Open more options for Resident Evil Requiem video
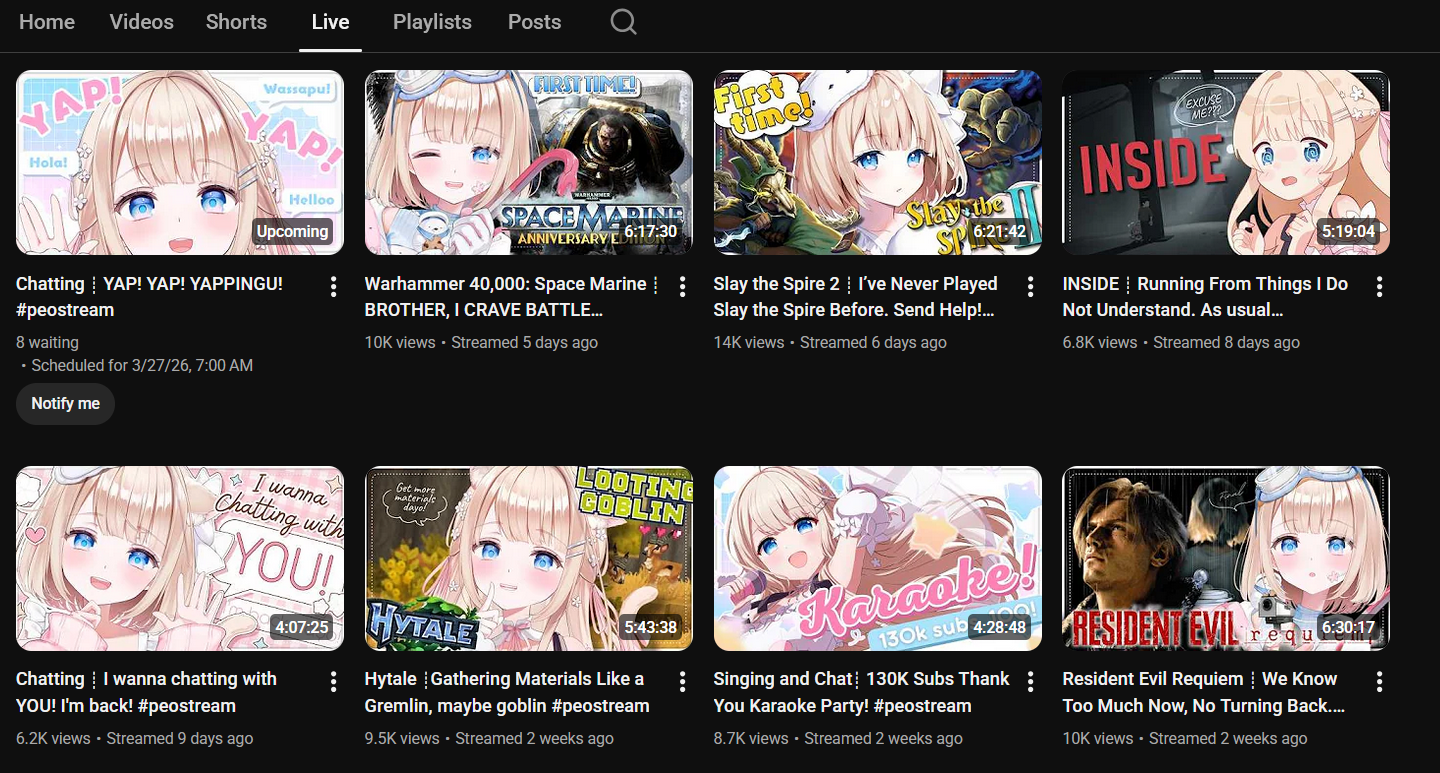The image size is (1440, 773). [1379, 683]
